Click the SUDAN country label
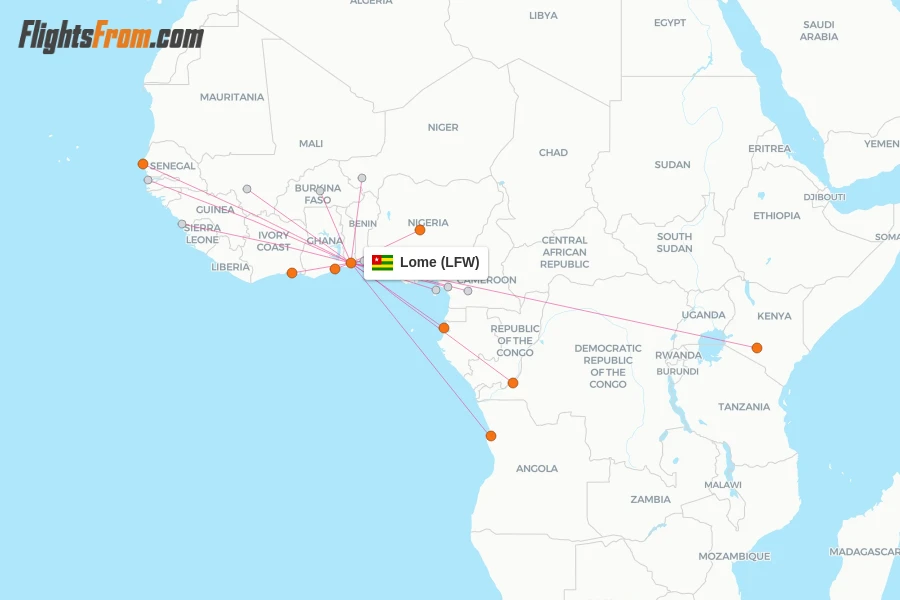The width and height of the screenshot is (900, 600). 673,165
